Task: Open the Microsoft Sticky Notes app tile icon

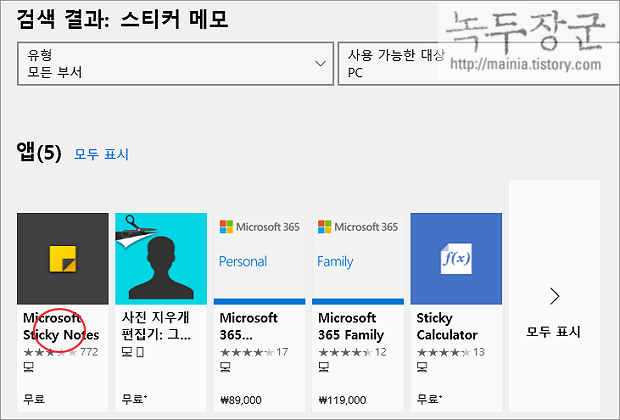Action: tap(62, 259)
